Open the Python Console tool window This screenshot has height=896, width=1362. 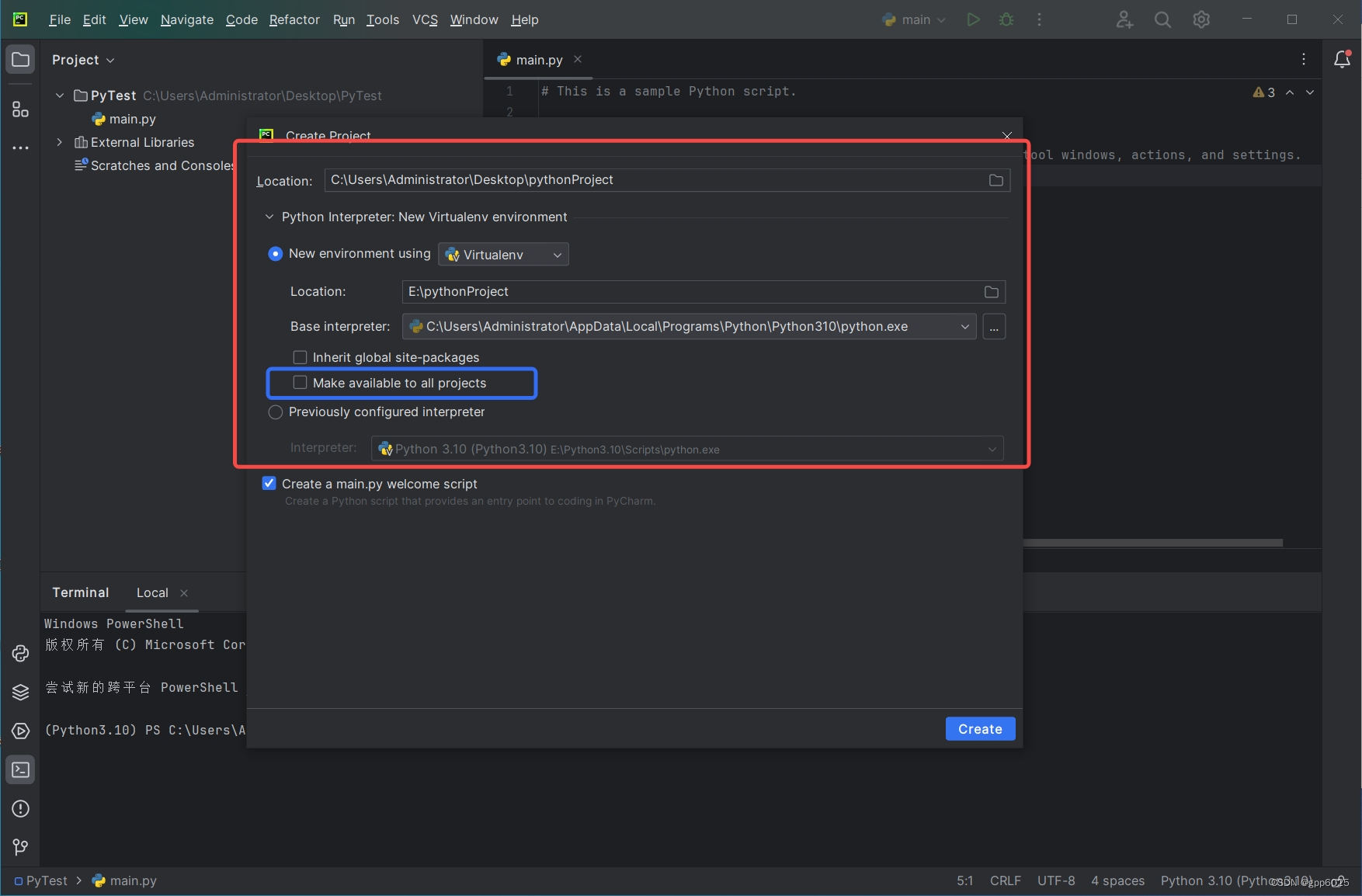point(20,654)
